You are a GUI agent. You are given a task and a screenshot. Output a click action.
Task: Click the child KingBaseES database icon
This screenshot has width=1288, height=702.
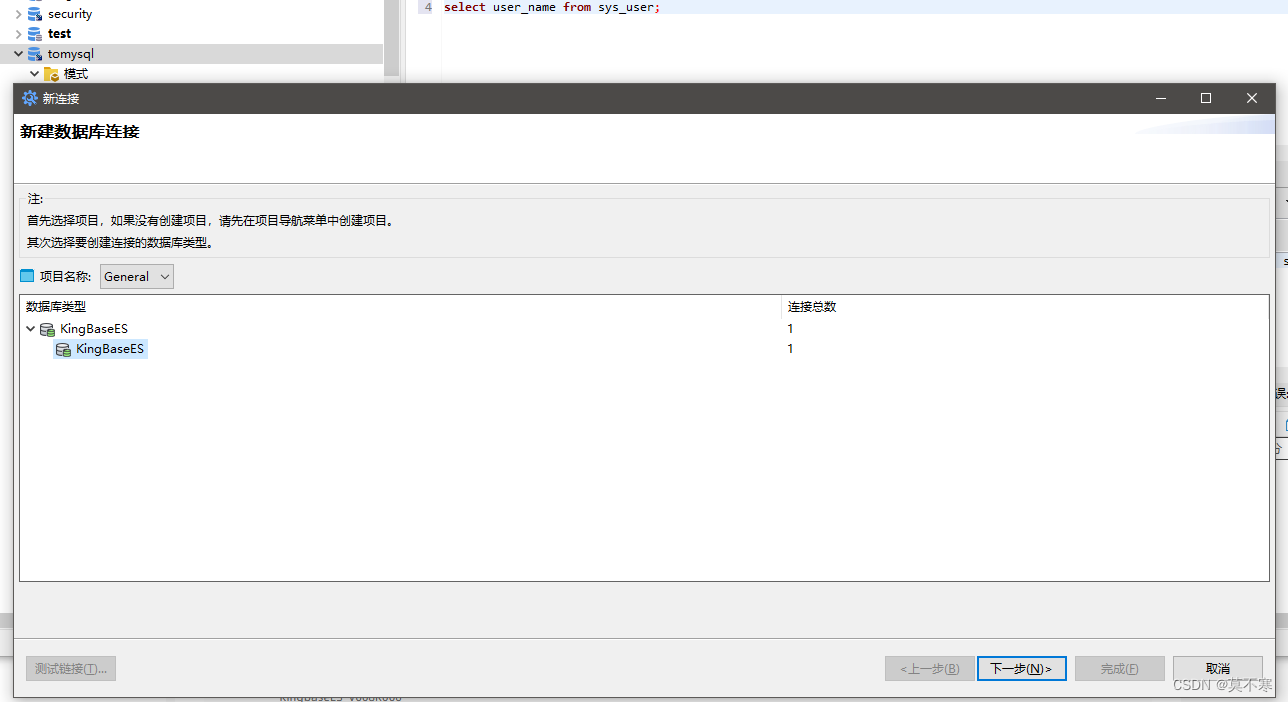[x=63, y=349]
